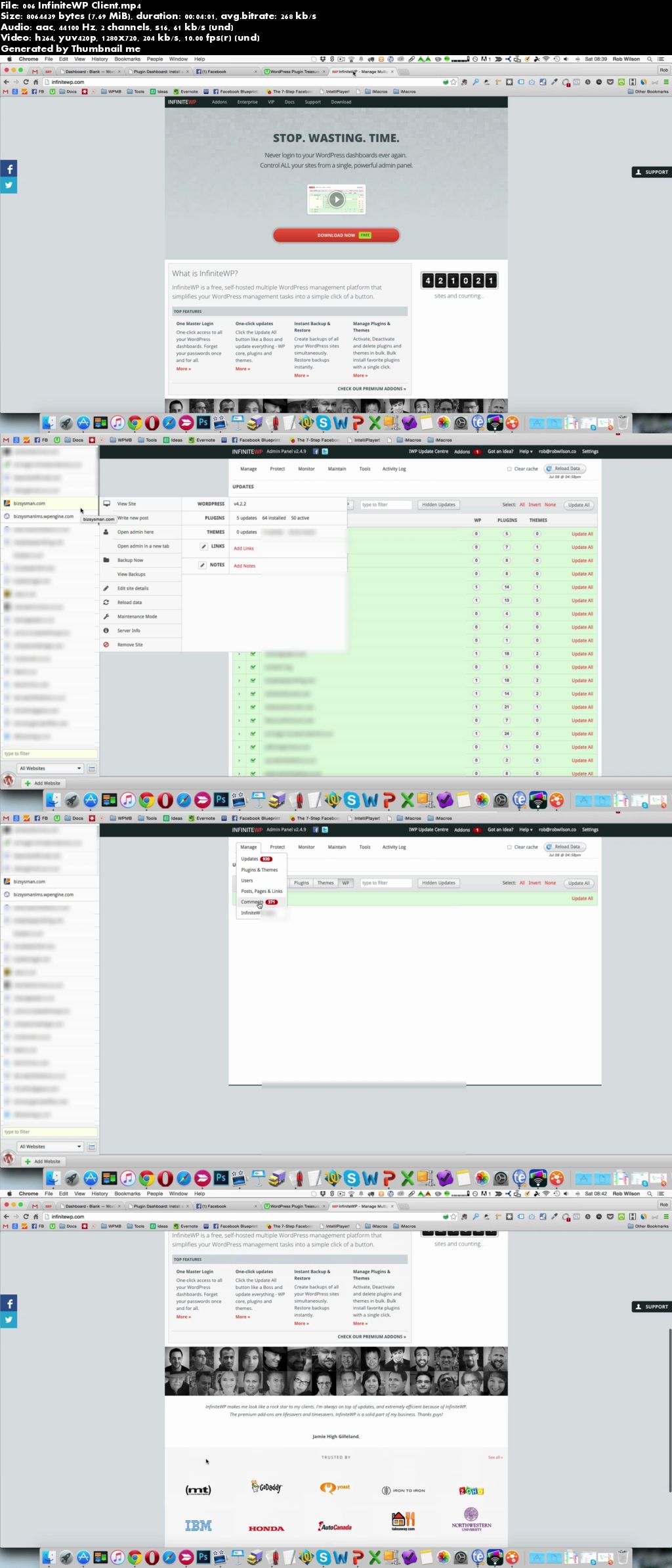Viewport: 672px width, 1568px height.
Task: Click the IBM logo under Trusted By
Action: 198,1525
